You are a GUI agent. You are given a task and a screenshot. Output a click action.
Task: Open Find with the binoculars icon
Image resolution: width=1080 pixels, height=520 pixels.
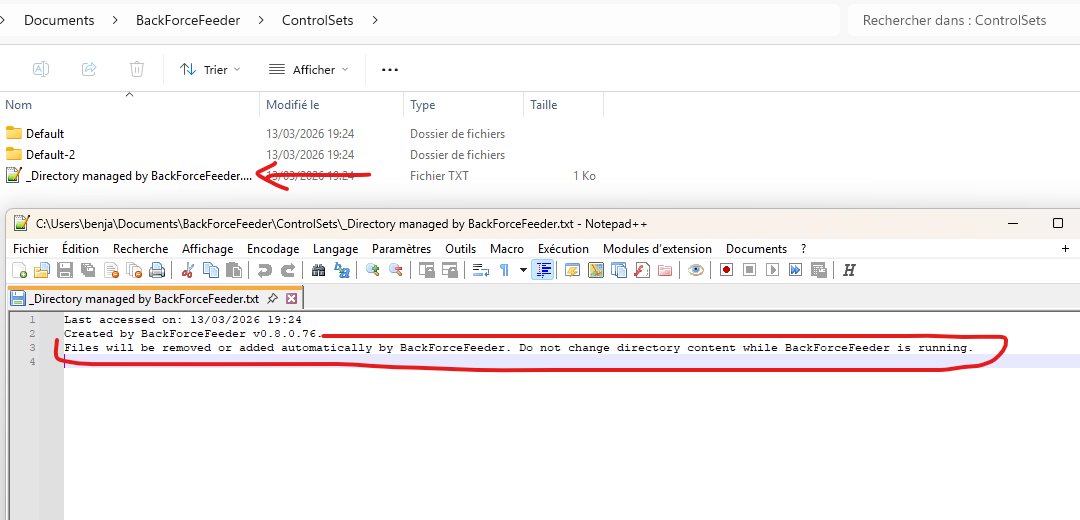tap(318, 270)
